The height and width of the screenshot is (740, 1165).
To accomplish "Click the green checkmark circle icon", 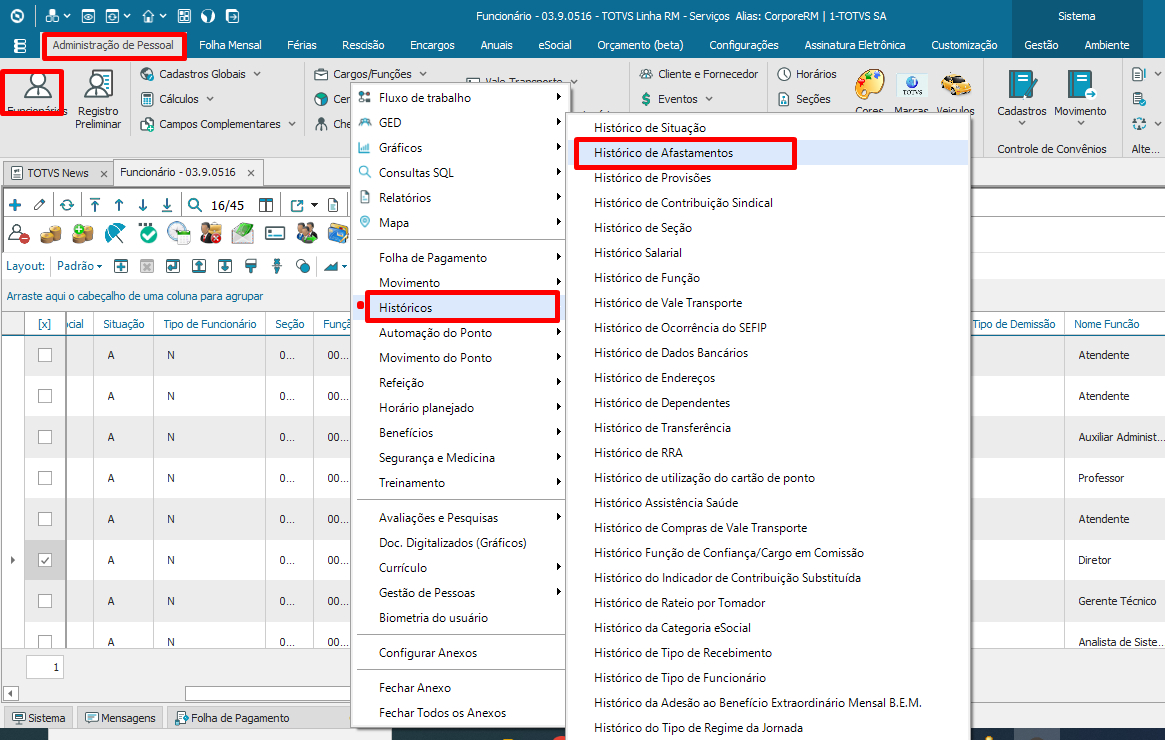I will pos(148,234).
